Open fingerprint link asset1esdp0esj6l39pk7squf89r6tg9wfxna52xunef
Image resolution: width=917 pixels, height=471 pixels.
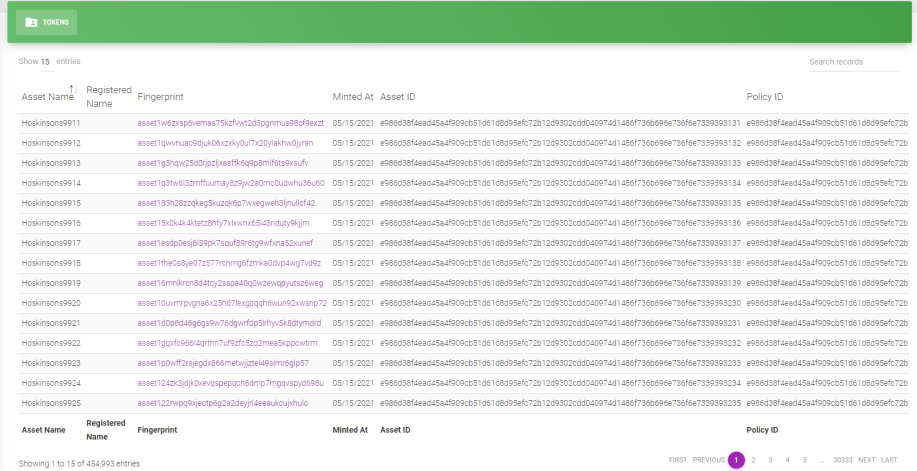click(225, 243)
